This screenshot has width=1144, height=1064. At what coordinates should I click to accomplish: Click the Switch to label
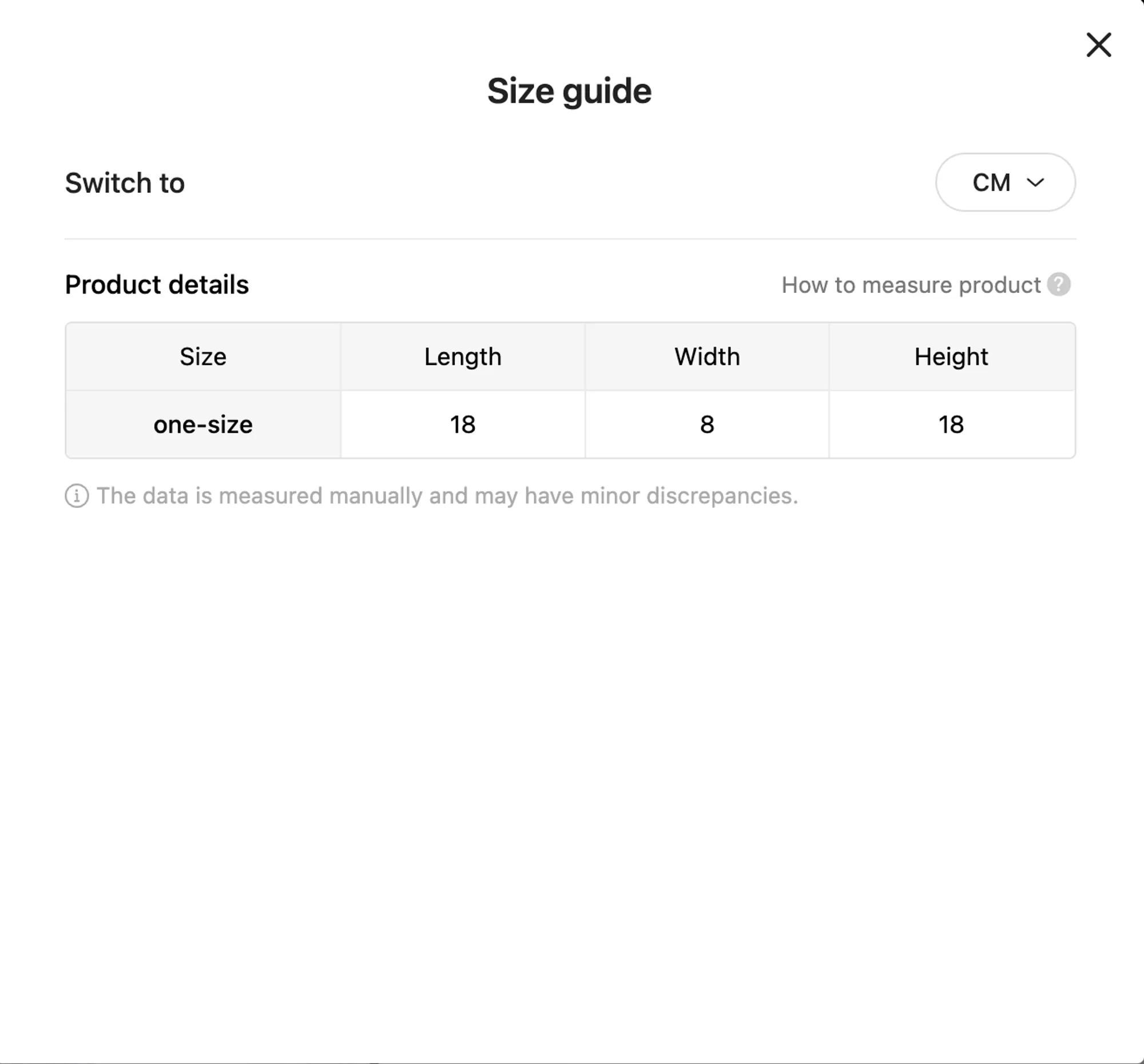(125, 183)
